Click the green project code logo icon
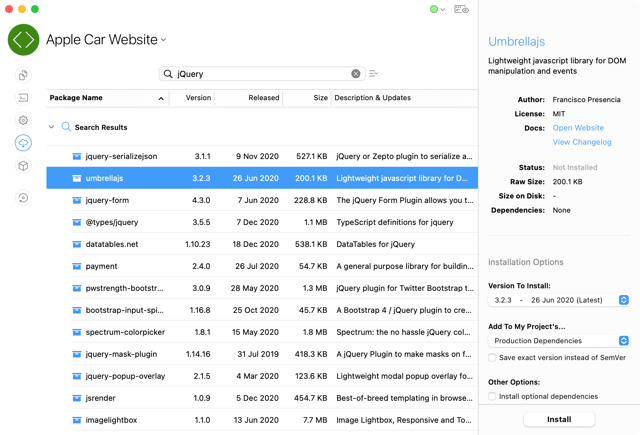The width and height of the screenshot is (640, 435). tap(23, 40)
